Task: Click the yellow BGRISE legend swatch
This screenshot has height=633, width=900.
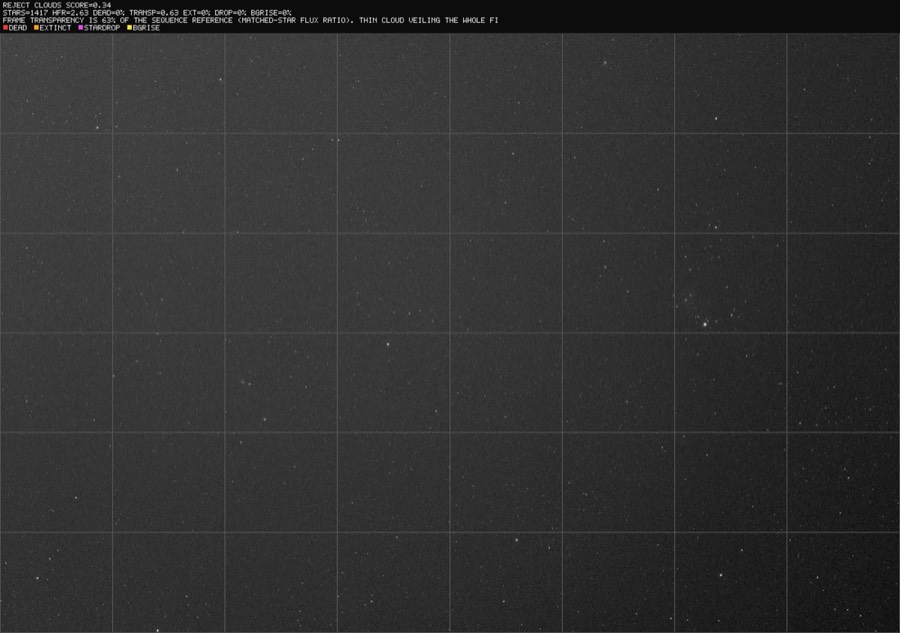Action: [x=130, y=28]
